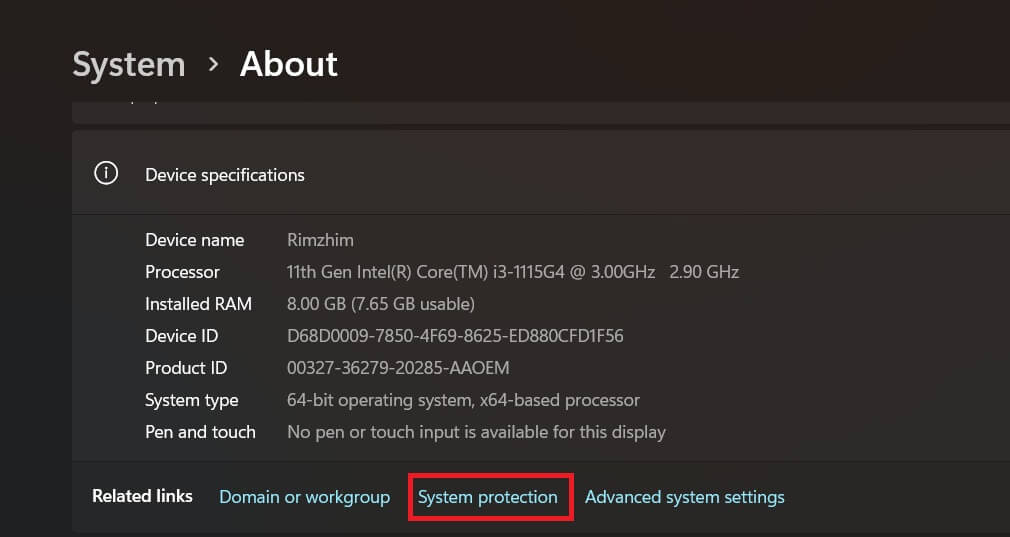This screenshot has height=537, width=1010.
Task: Click the breadcrumb chevron after System
Action: (213, 64)
